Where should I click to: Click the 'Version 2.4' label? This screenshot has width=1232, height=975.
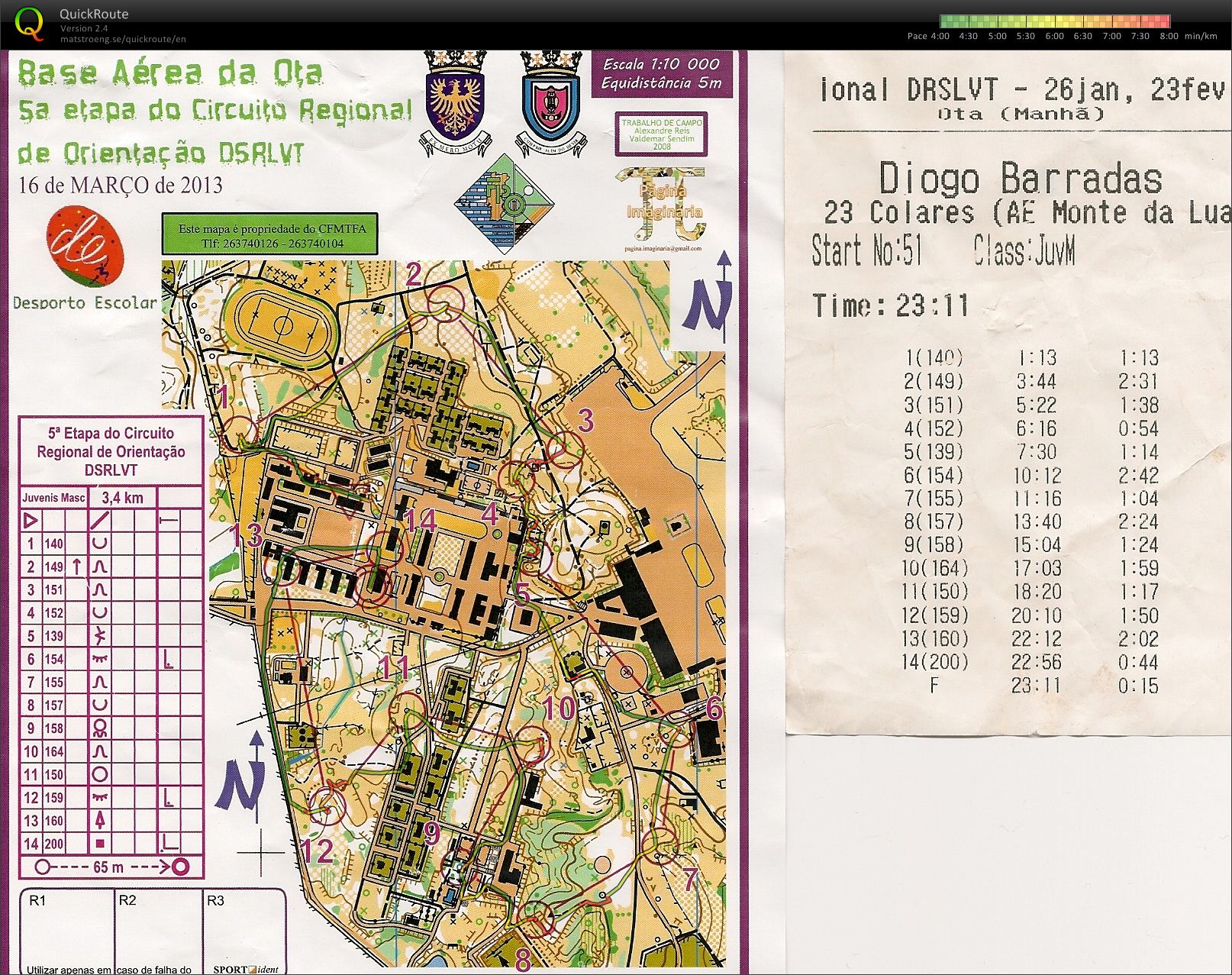84,28
